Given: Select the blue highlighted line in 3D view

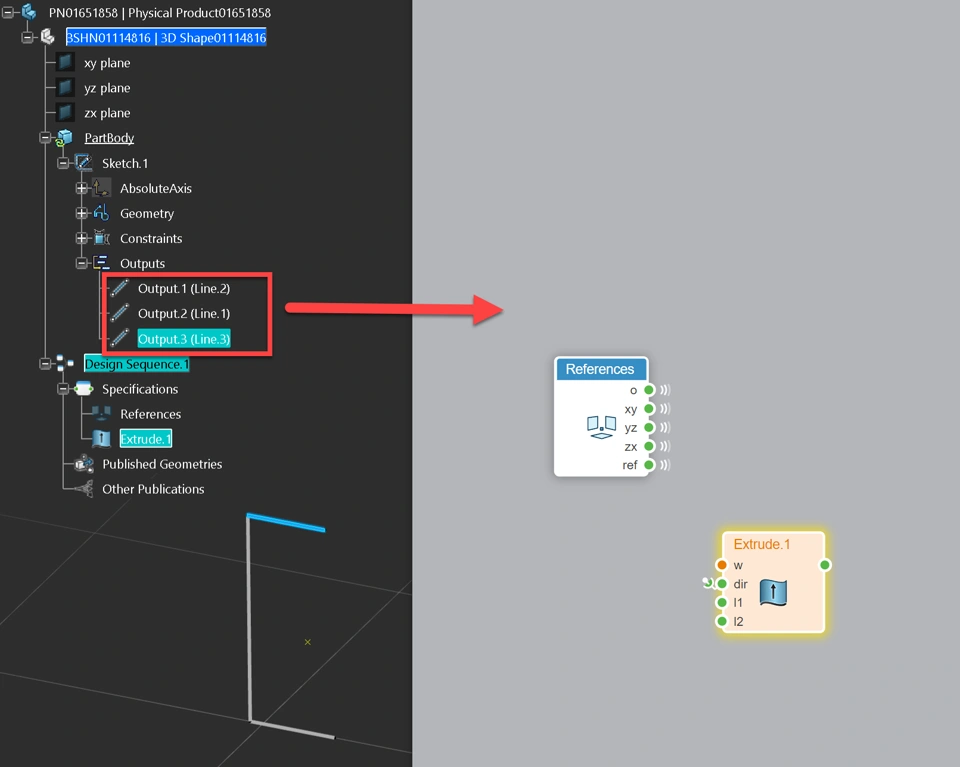Looking at the screenshot, I should coord(286,522).
